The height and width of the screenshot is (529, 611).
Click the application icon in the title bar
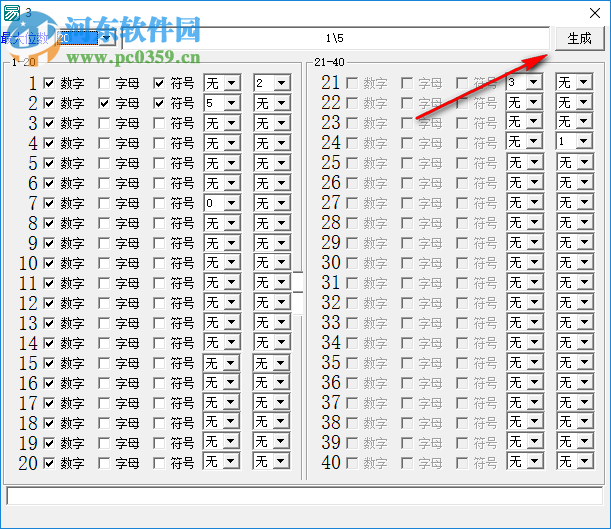[12, 12]
